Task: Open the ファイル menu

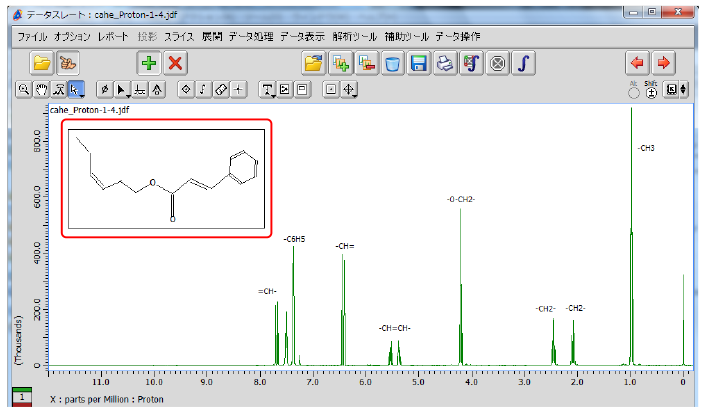Action: point(32,36)
